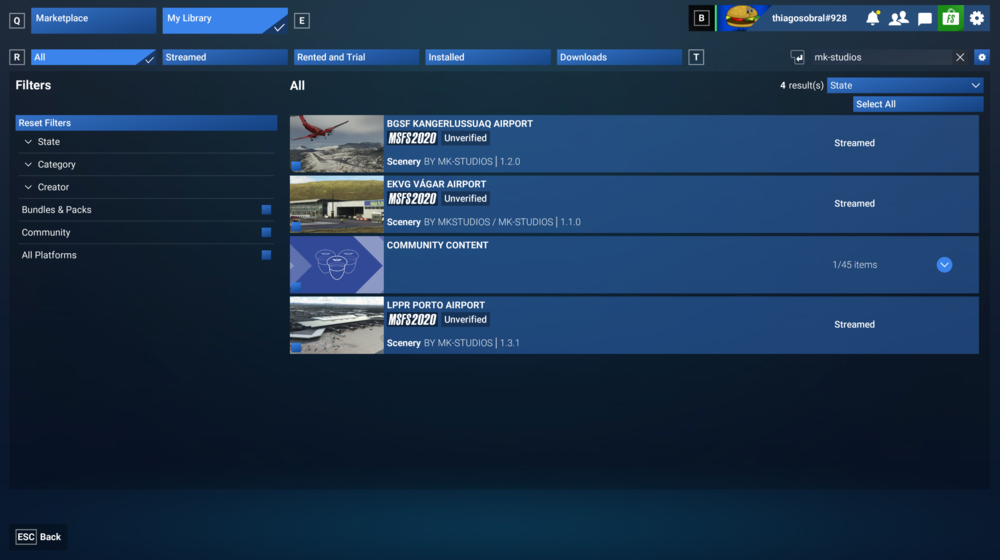Switch to the Marketplace tab
The height and width of the screenshot is (560, 1000).
click(x=93, y=20)
